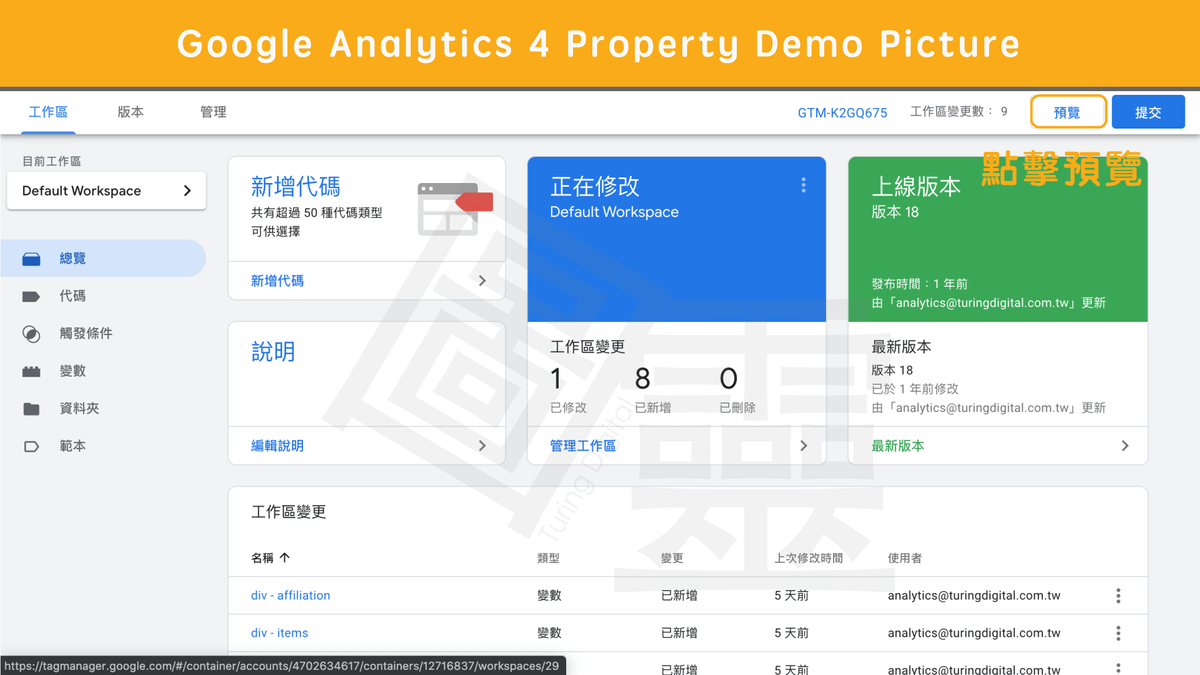
Task: Click the 新增代碼 link
Action: pyautogui.click(x=277, y=281)
